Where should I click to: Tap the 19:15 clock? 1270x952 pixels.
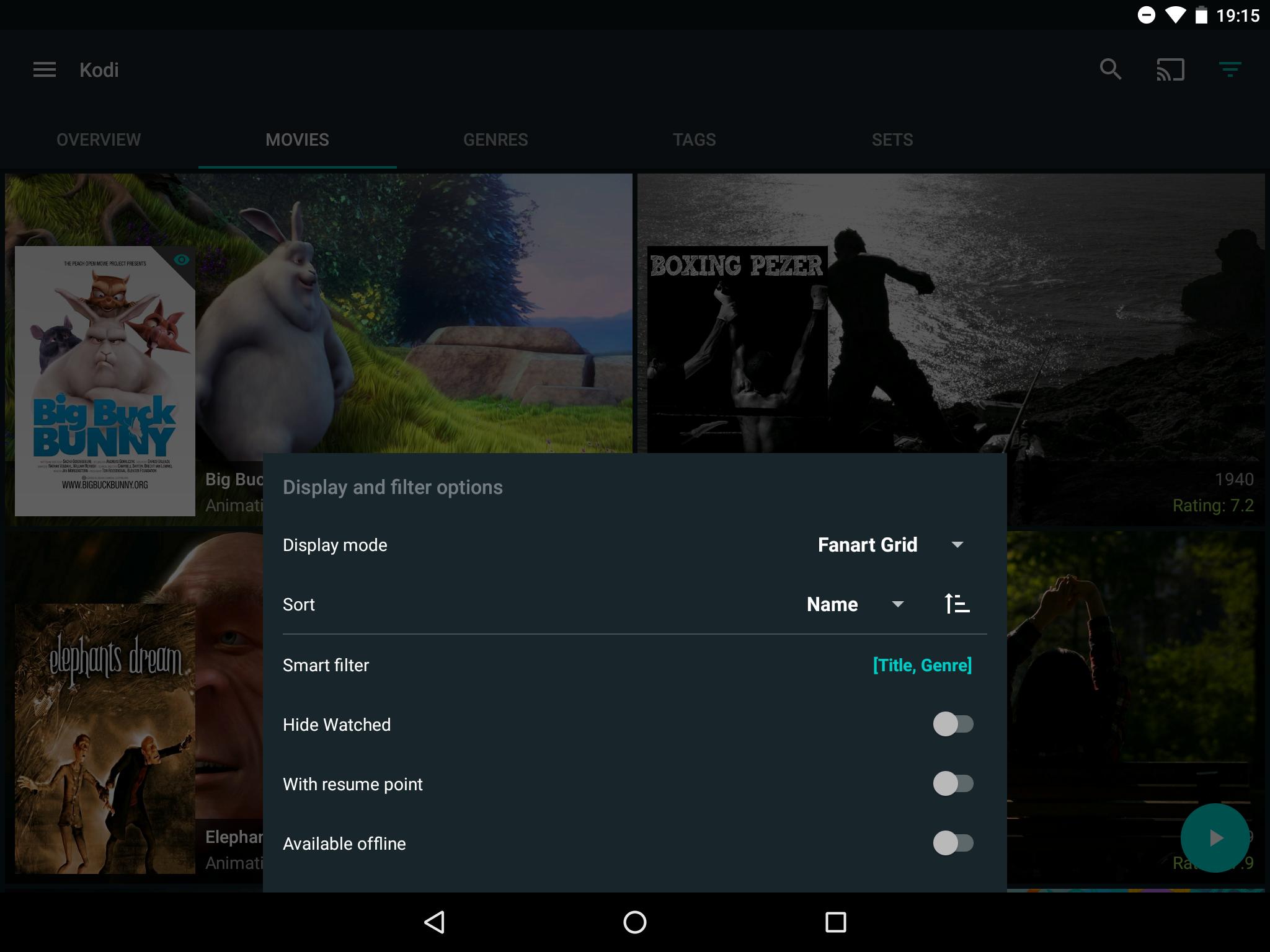click(1238, 15)
